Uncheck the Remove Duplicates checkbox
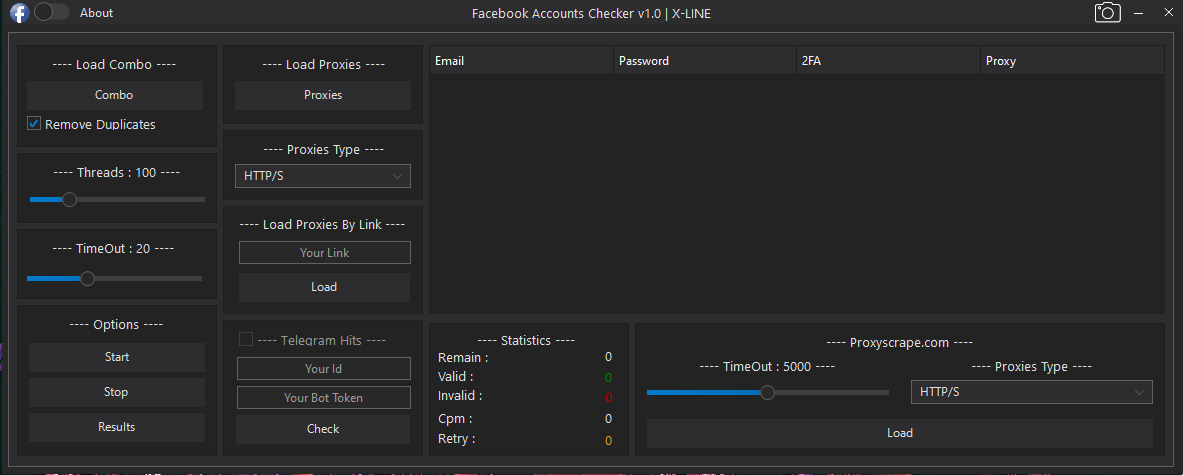This screenshot has width=1183, height=475. [34, 124]
